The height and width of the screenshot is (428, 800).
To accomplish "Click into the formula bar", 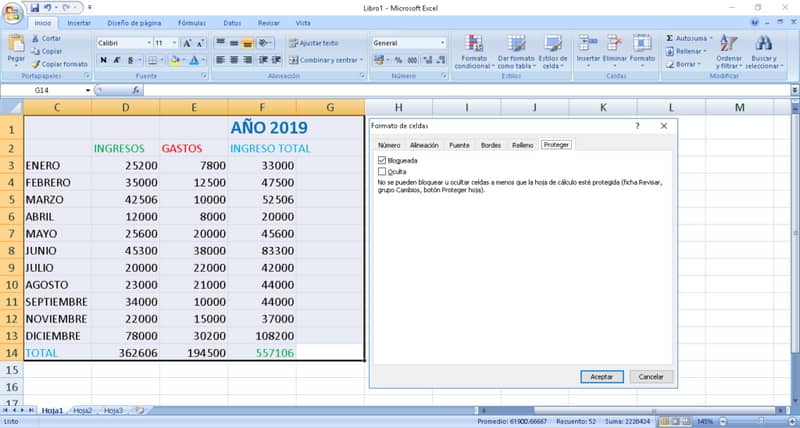I will (467, 90).
